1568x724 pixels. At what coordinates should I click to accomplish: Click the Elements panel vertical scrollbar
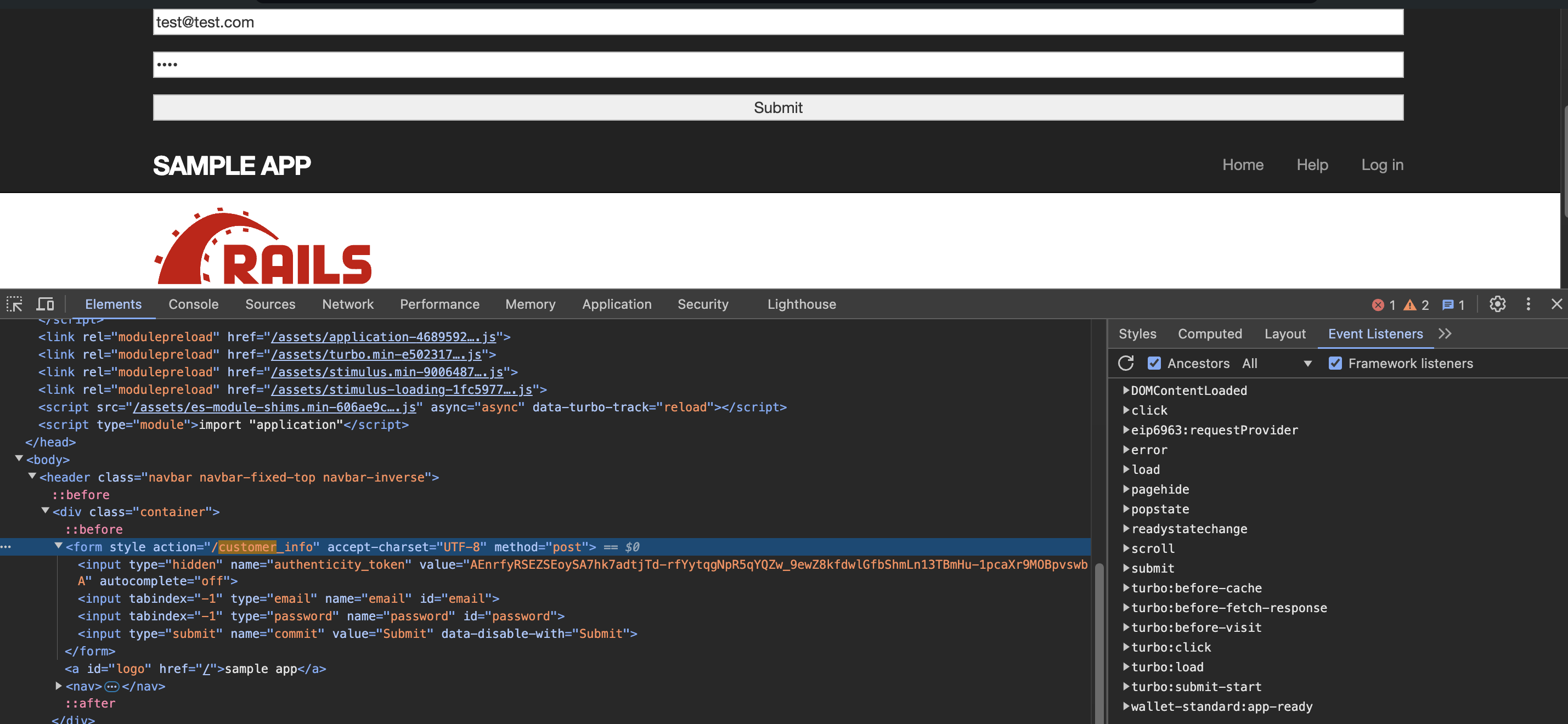click(x=1099, y=644)
